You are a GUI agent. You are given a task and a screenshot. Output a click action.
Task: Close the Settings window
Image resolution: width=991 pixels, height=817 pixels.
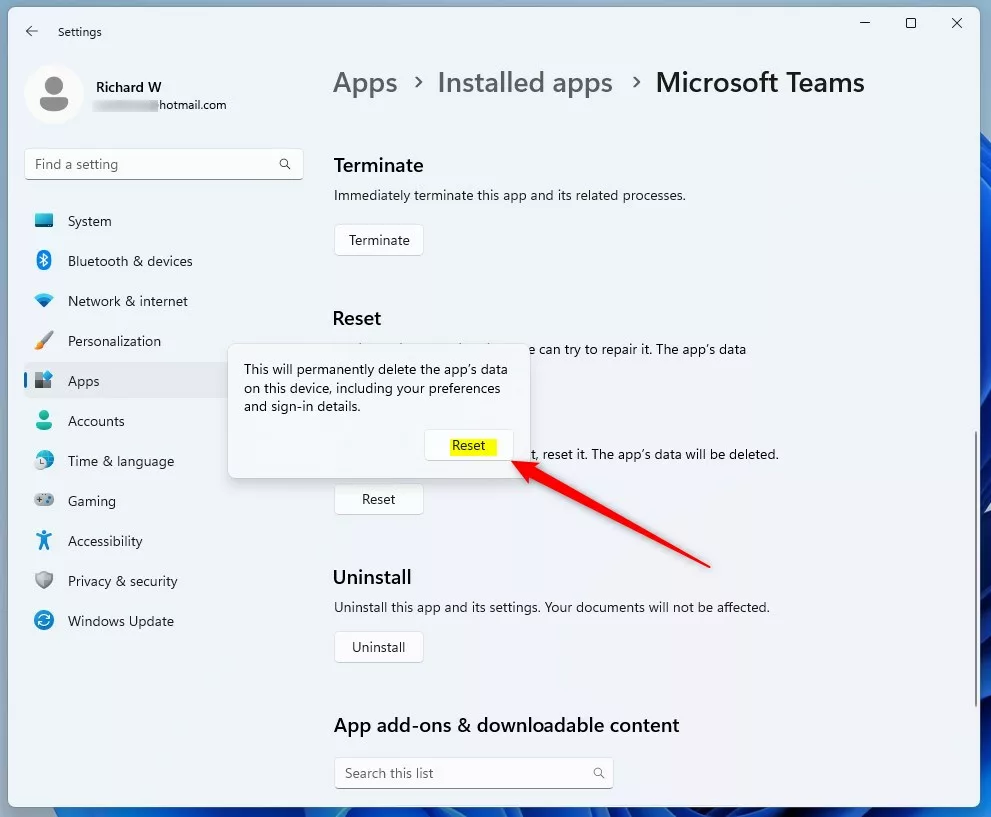pos(957,23)
